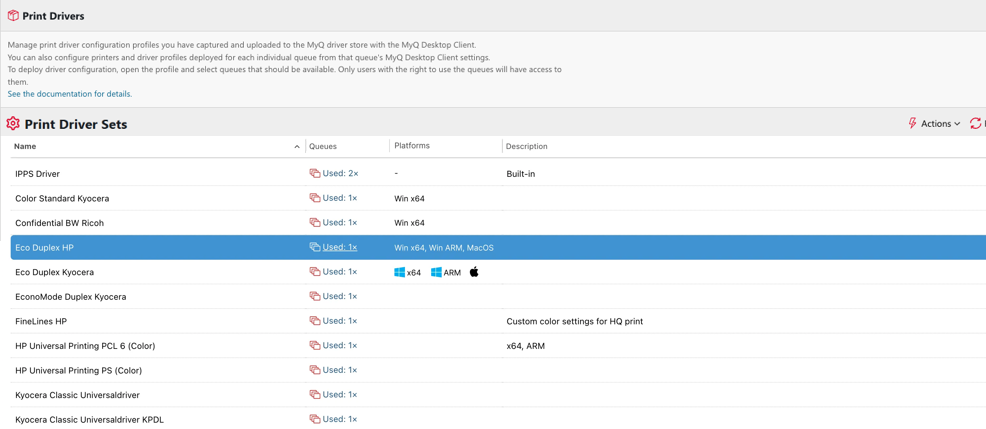Click the queue icon for IPPS Driver
This screenshot has width=986, height=429.
[x=315, y=174]
